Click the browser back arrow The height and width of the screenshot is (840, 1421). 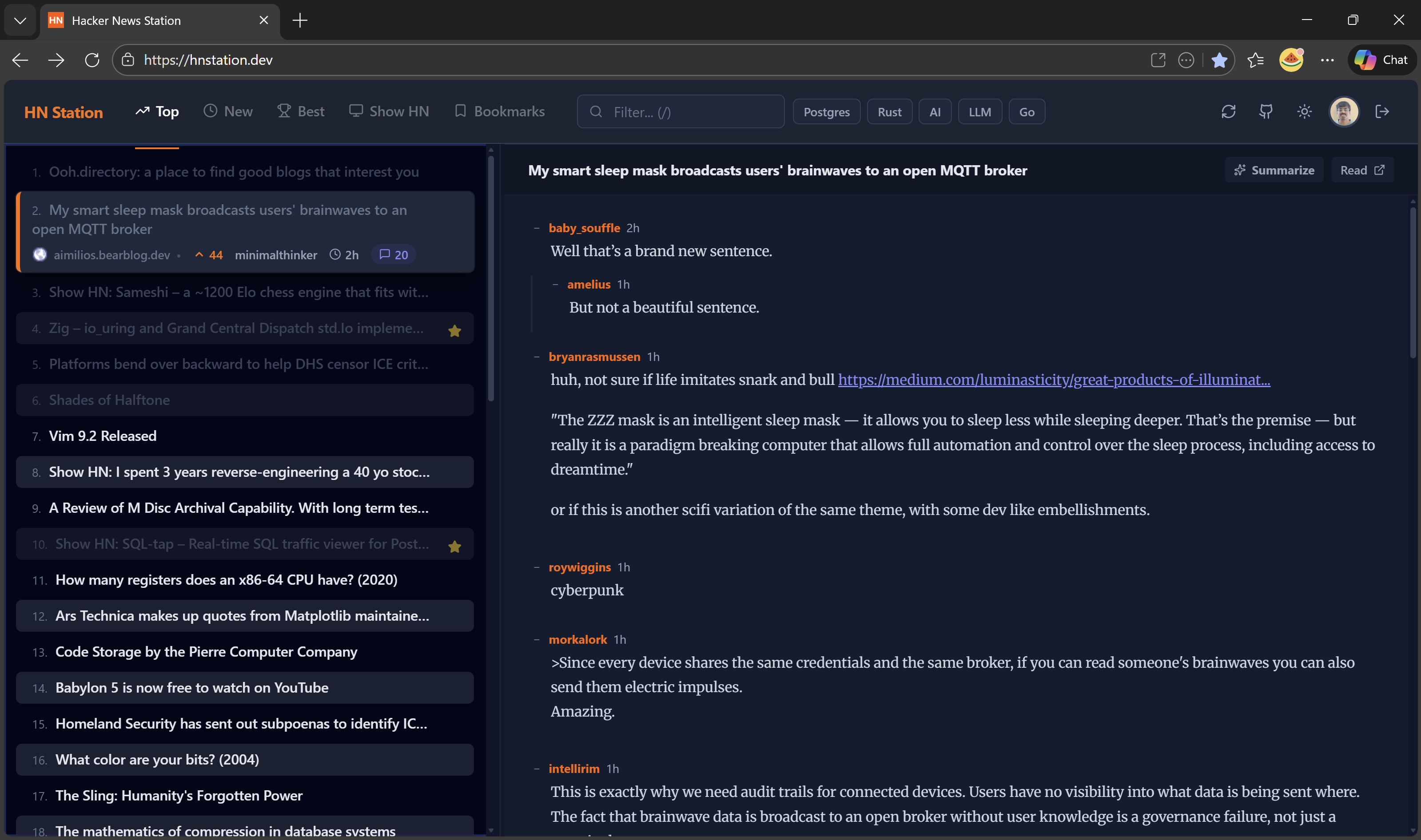pos(20,60)
